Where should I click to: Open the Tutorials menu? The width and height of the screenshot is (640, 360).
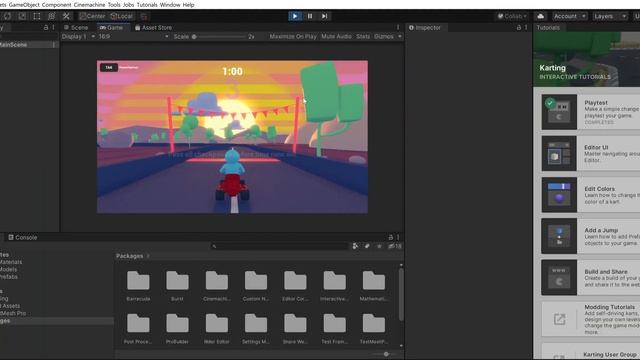point(147,5)
